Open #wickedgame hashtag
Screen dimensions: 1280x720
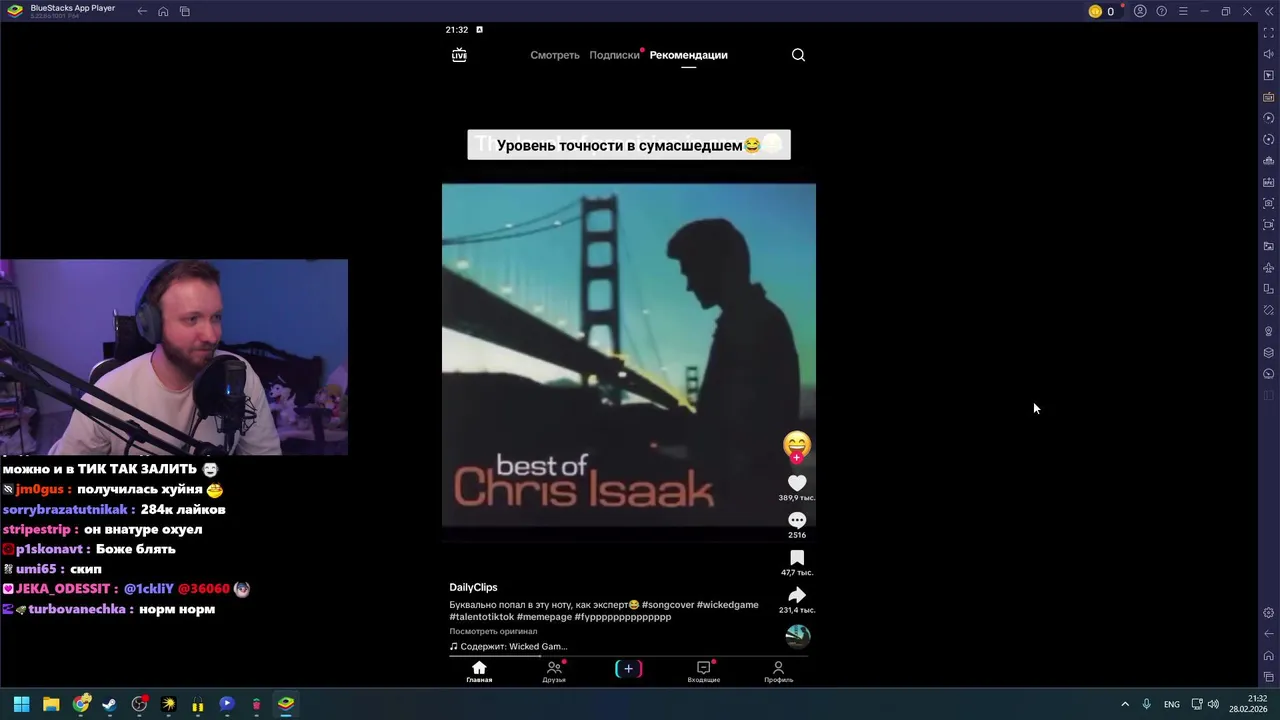click(x=727, y=605)
